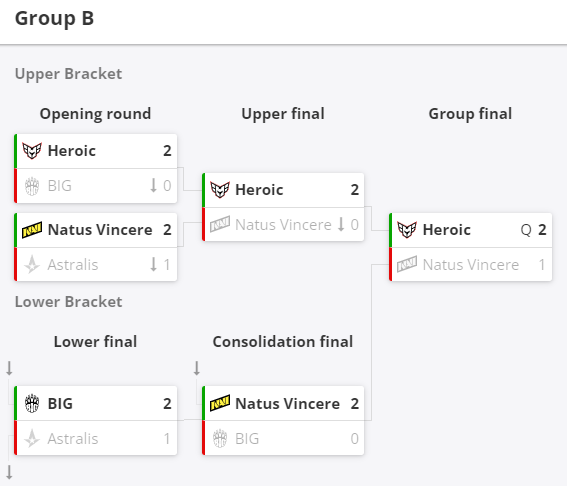Click the greyed BIG logo in the opening round

click(x=32, y=186)
